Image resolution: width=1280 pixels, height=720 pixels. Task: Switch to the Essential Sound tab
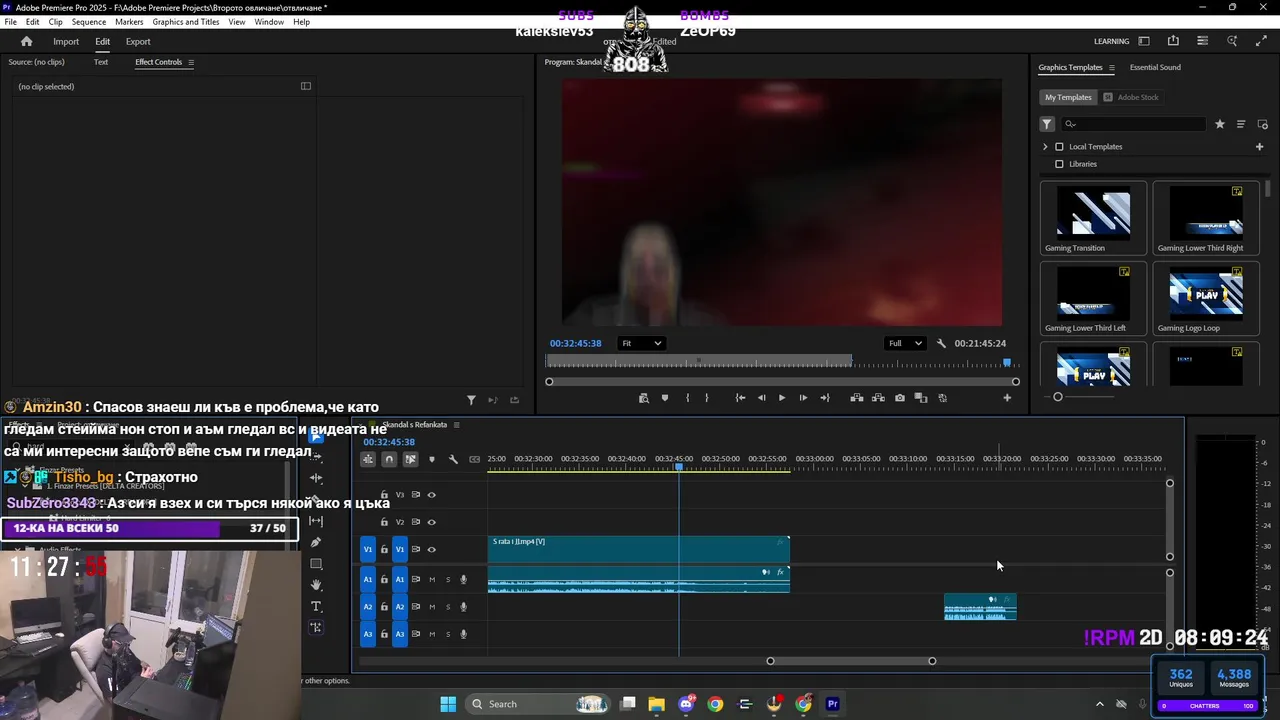[1155, 67]
